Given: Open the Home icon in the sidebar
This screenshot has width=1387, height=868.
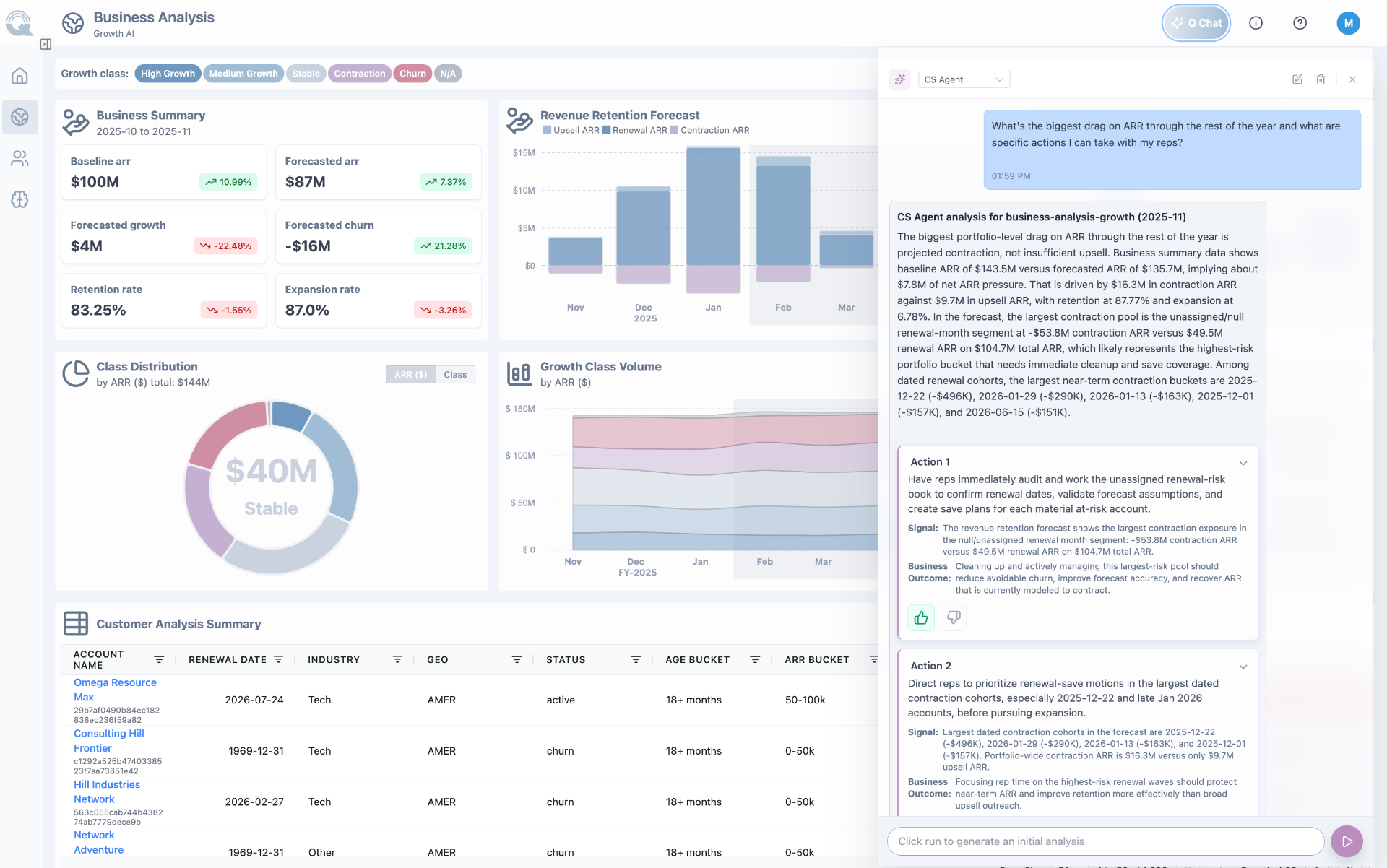Looking at the screenshot, I should point(20,76).
